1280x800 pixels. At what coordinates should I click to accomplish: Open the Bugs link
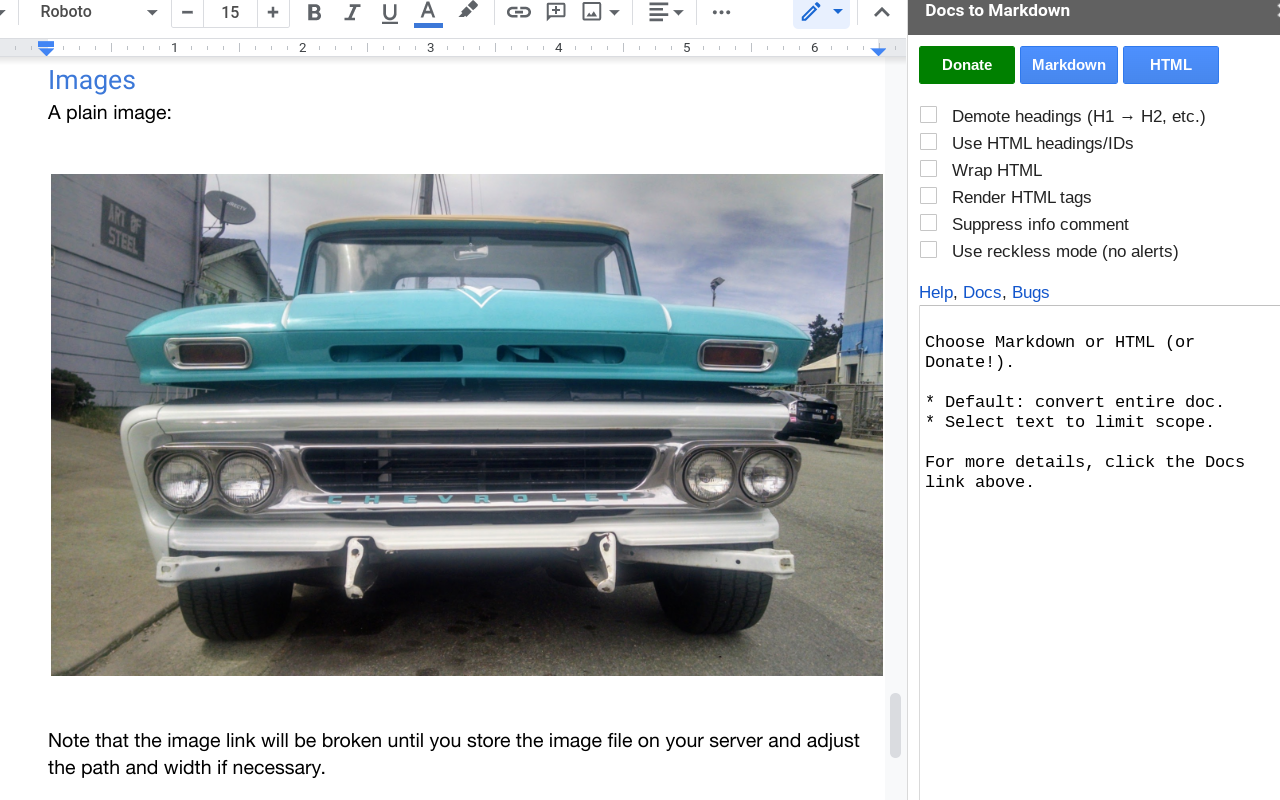tap(1030, 292)
